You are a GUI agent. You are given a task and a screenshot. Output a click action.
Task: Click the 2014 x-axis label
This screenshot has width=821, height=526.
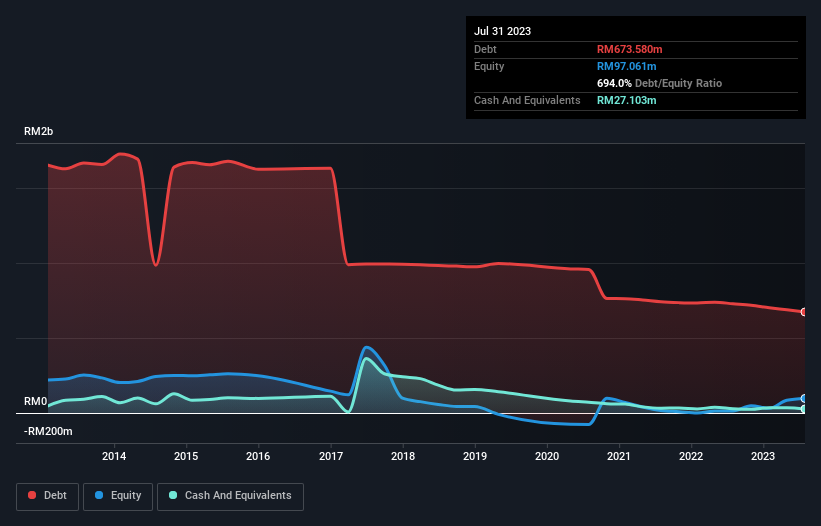point(114,456)
